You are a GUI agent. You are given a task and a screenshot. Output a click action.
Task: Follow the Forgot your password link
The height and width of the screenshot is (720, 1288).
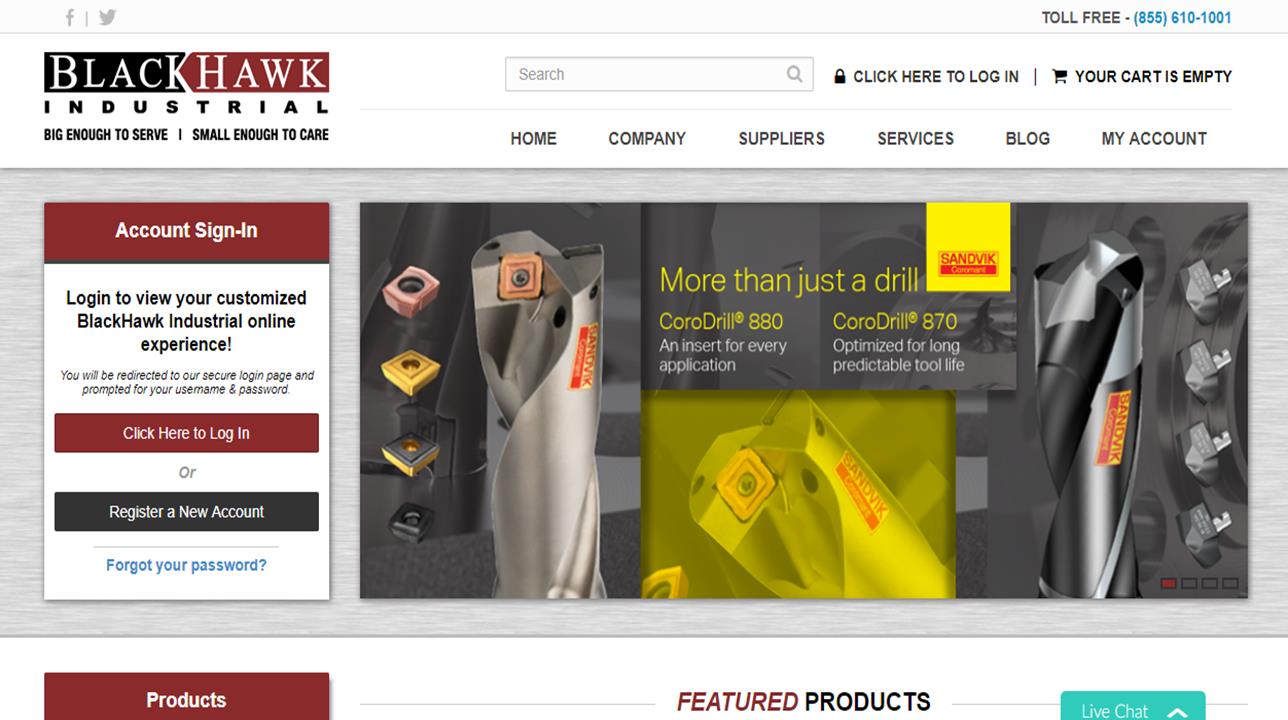tap(186, 565)
